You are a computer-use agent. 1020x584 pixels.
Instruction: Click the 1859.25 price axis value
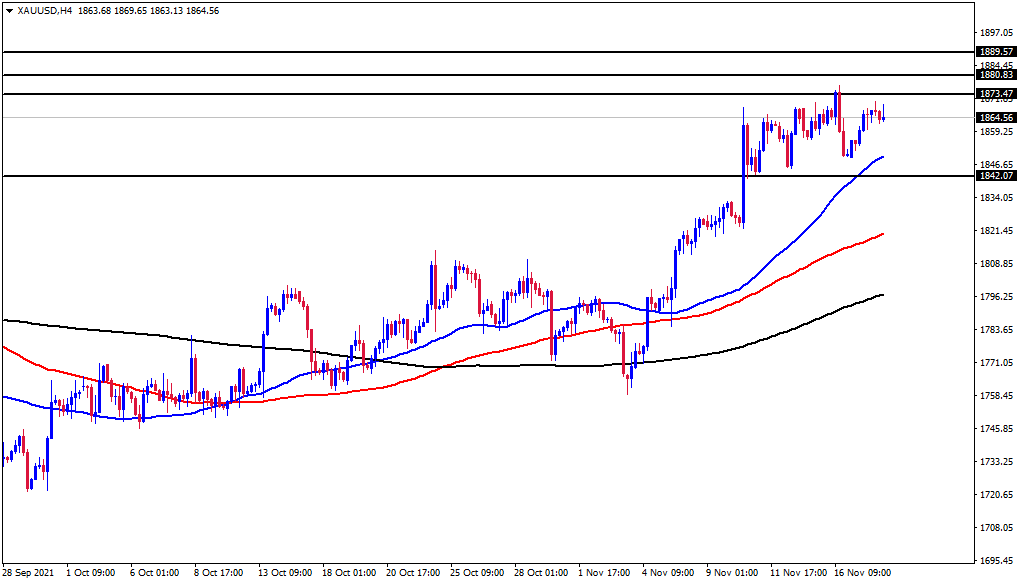click(x=997, y=131)
